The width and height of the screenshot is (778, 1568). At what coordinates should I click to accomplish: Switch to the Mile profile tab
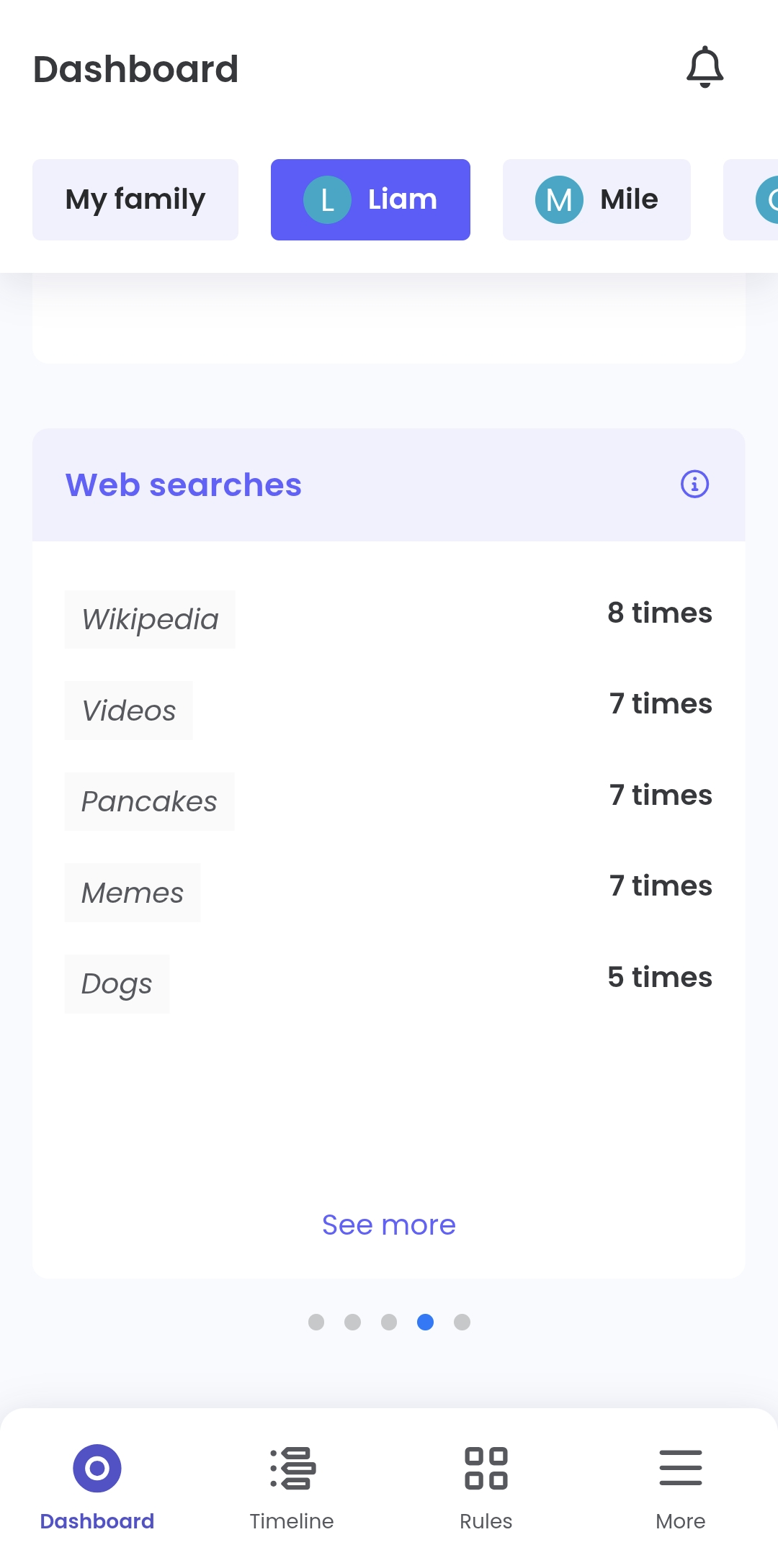596,199
